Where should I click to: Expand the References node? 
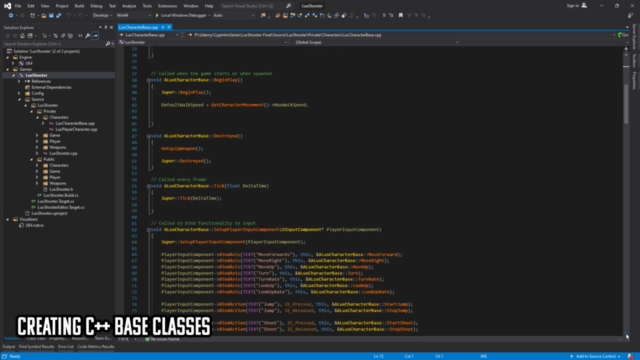pos(19,81)
